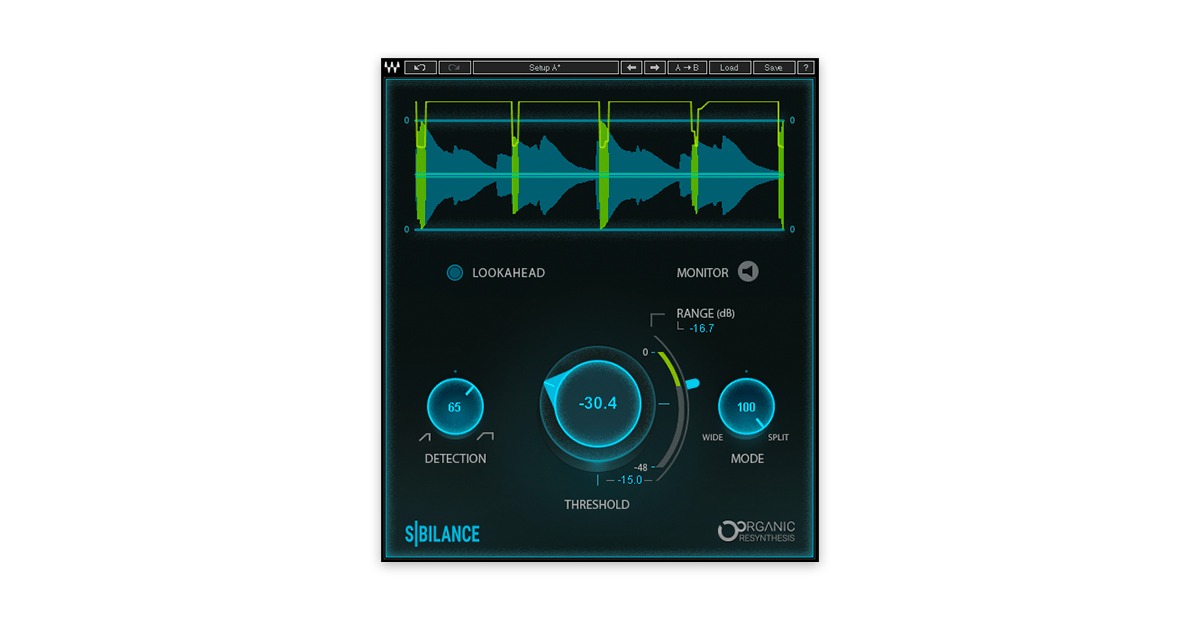Viewport: 1200px width, 627px height.
Task: Copy setup A to B
Action: 688,68
